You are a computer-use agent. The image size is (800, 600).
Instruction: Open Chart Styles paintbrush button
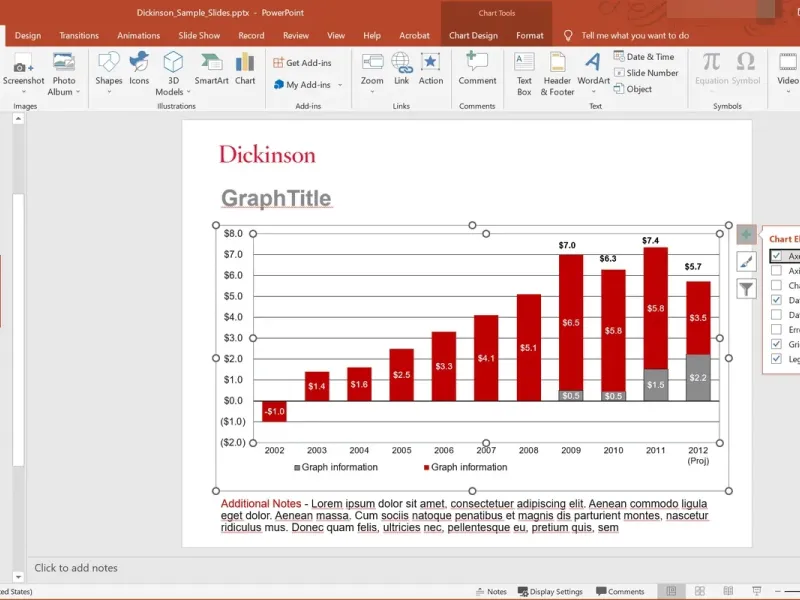[x=746, y=262]
